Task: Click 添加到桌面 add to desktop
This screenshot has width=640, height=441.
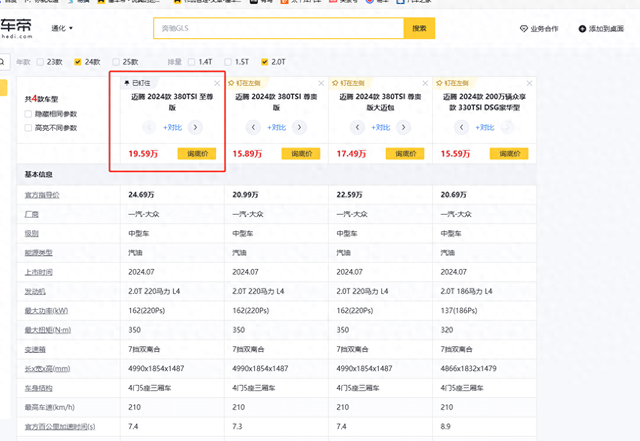Action: click(601, 29)
